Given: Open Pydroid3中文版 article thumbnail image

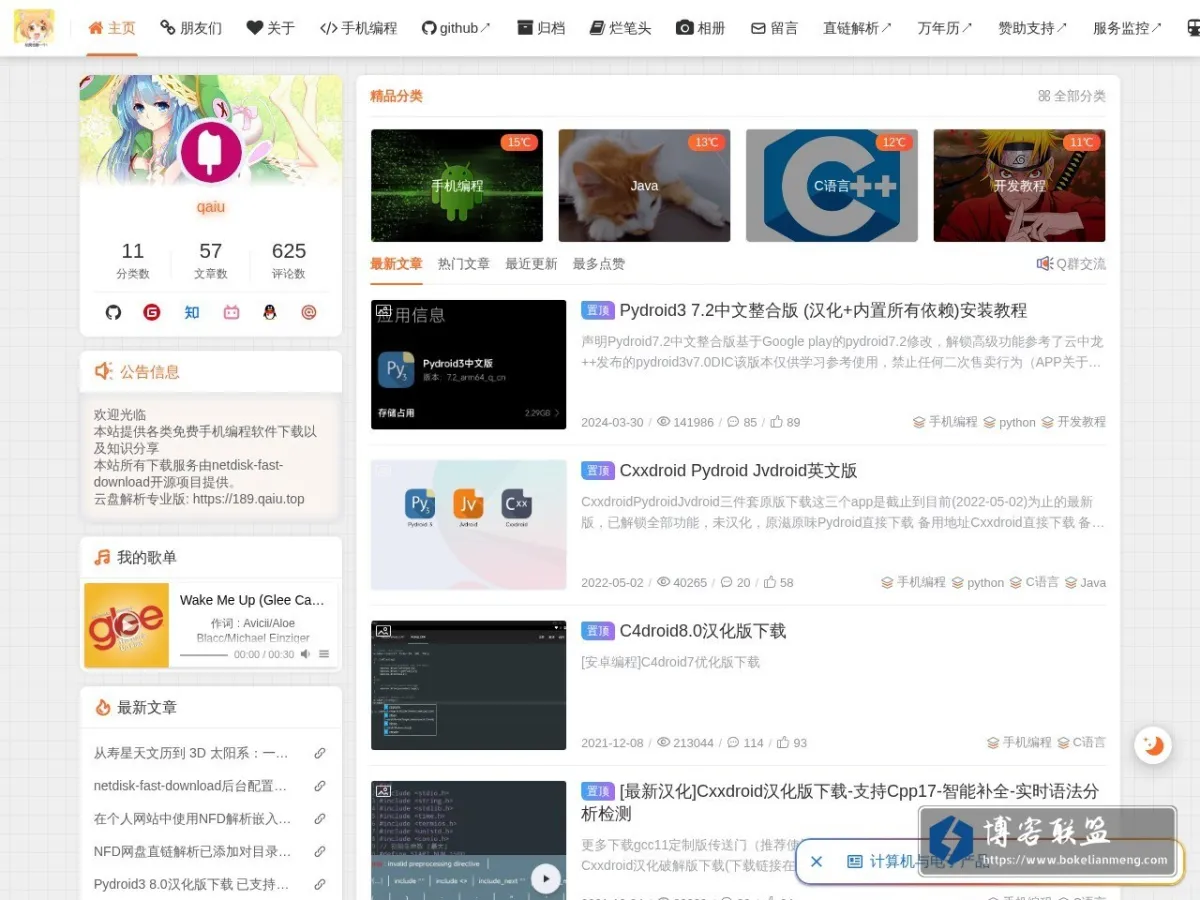Looking at the screenshot, I should click(468, 365).
